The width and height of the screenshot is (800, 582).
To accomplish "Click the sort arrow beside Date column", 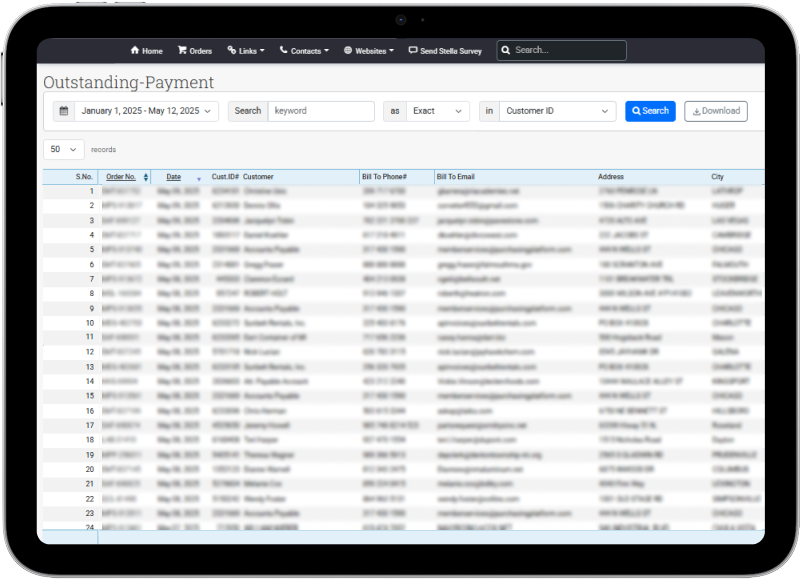I will click(x=199, y=178).
